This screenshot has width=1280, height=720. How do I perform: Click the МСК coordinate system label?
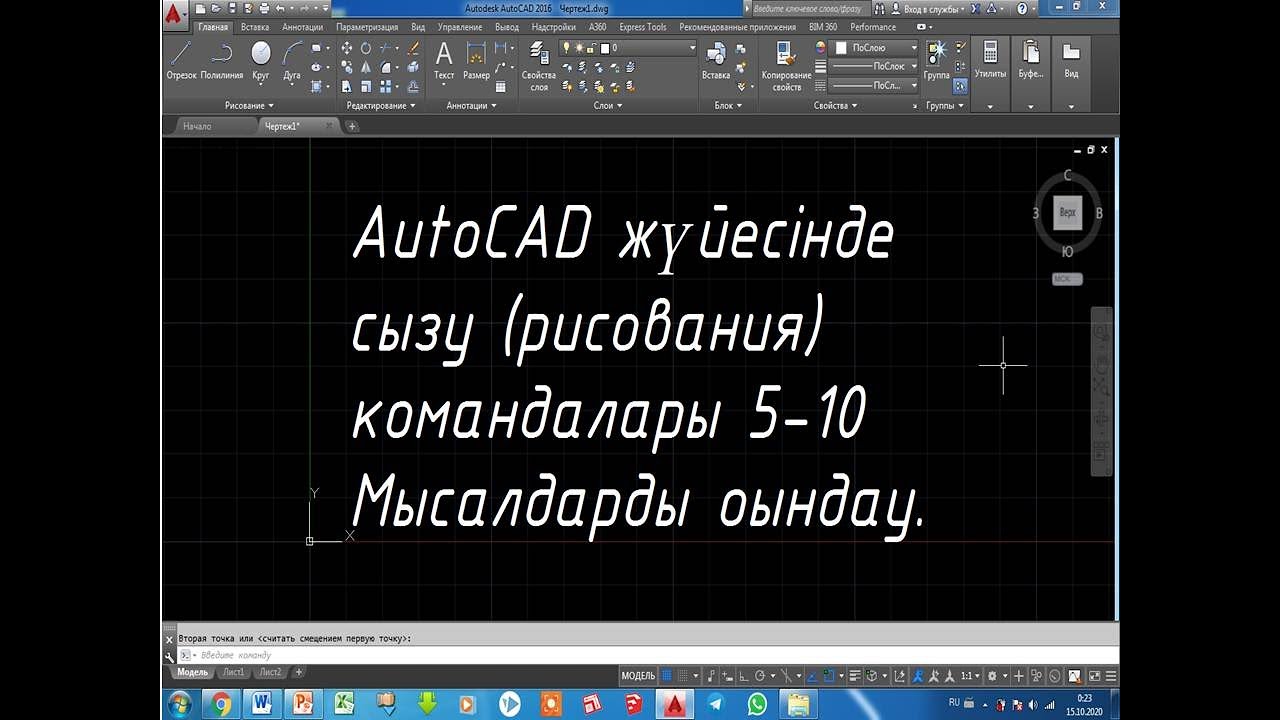pyautogui.click(x=1067, y=279)
